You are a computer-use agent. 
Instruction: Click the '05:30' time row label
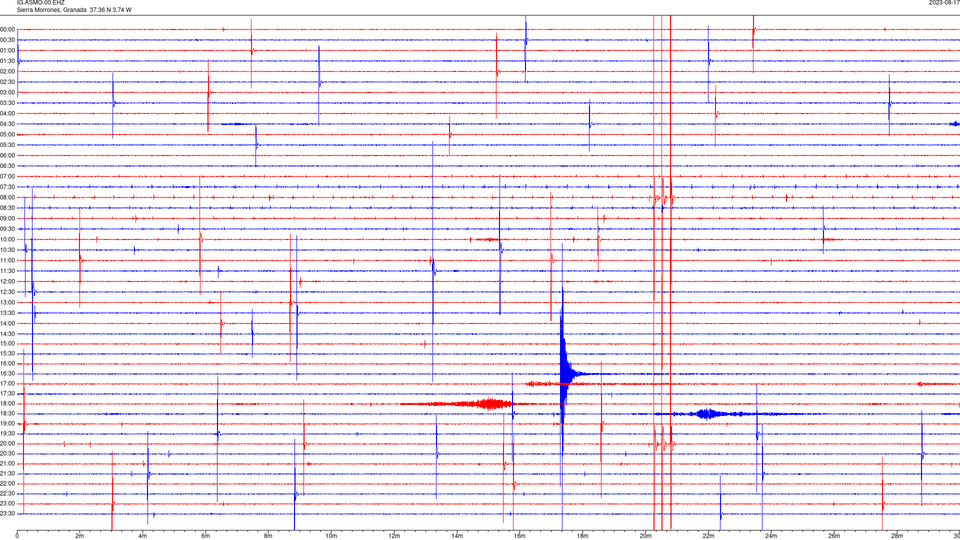8,145
